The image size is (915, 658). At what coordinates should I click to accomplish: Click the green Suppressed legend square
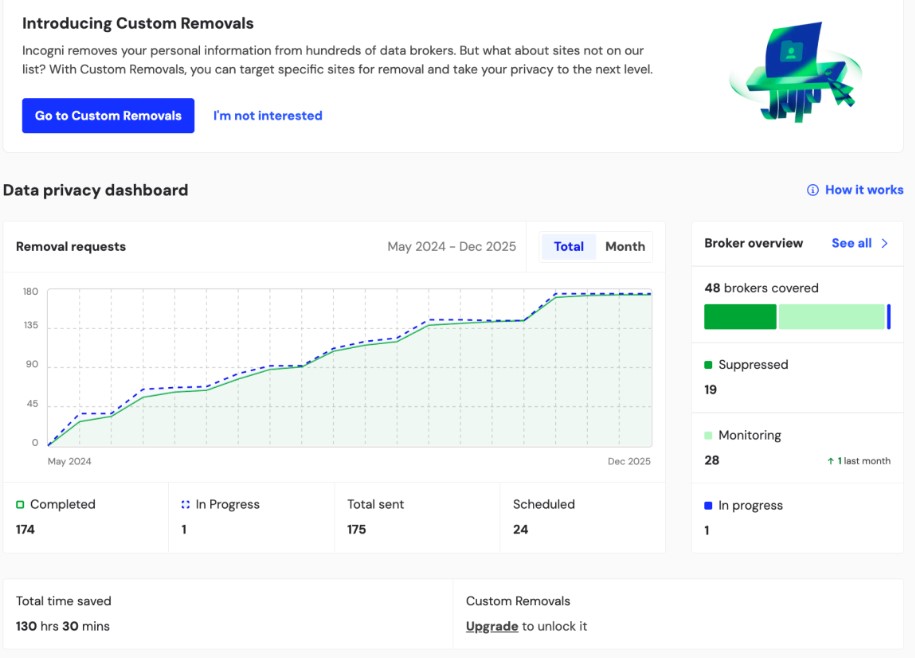(x=709, y=364)
